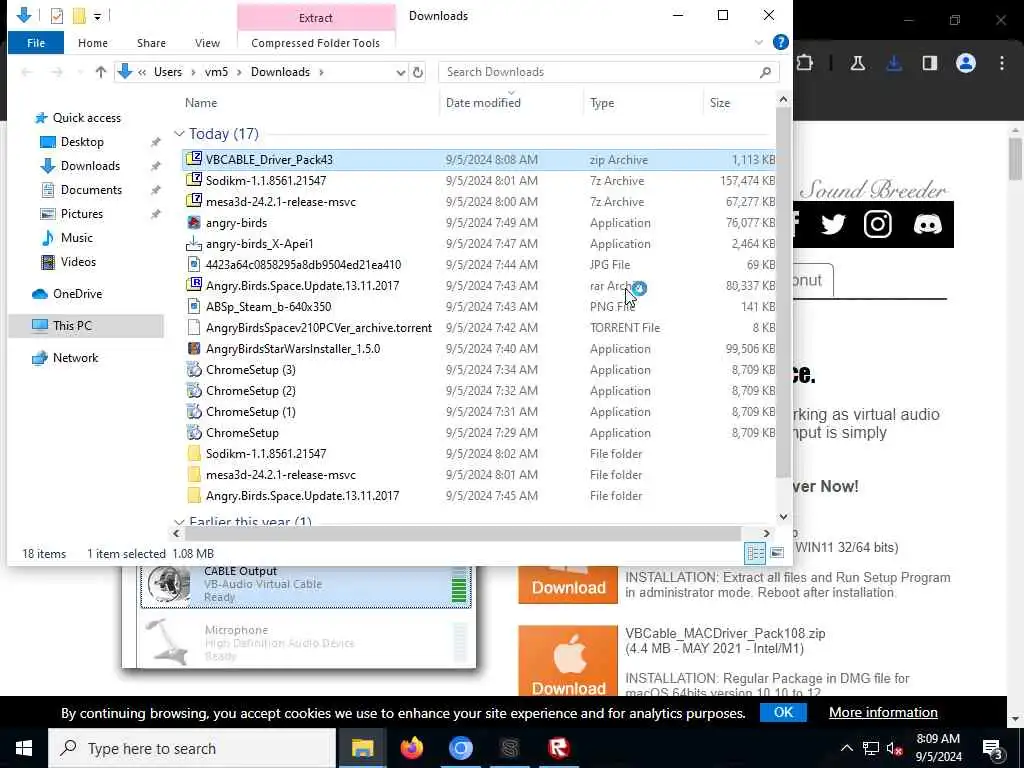Click the Refresh button in address bar
The width and height of the screenshot is (1024, 768).
(418, 72)
